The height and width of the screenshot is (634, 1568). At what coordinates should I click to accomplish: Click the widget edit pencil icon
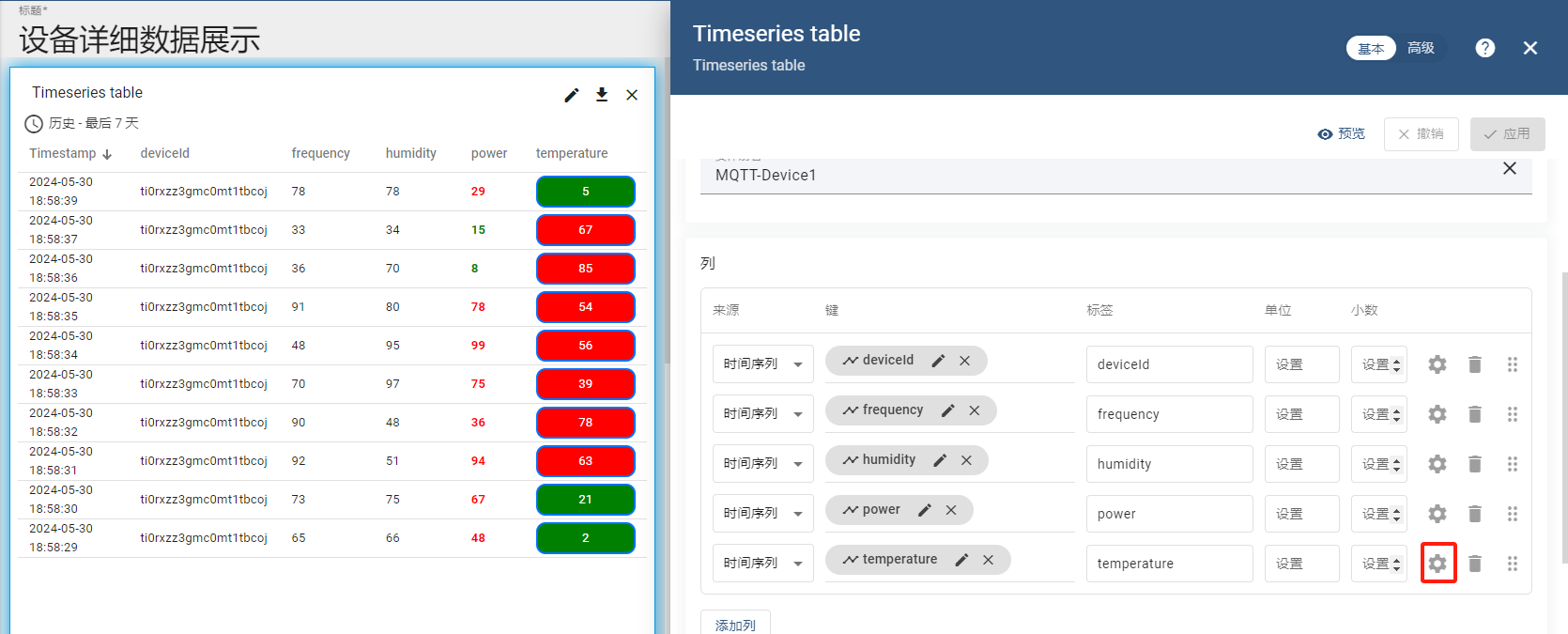(572, 95)
